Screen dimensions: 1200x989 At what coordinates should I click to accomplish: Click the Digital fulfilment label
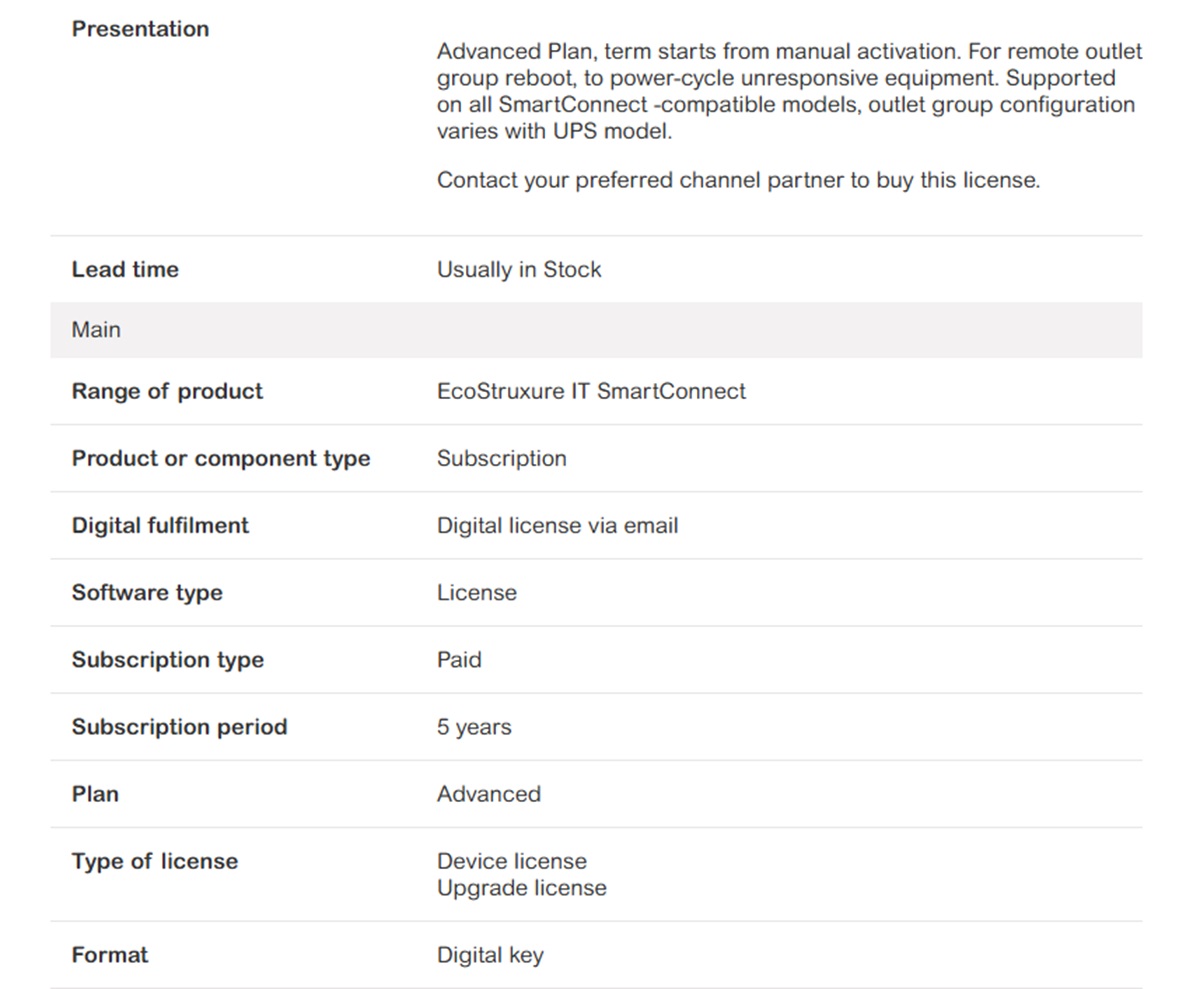(x=160, y=525)
